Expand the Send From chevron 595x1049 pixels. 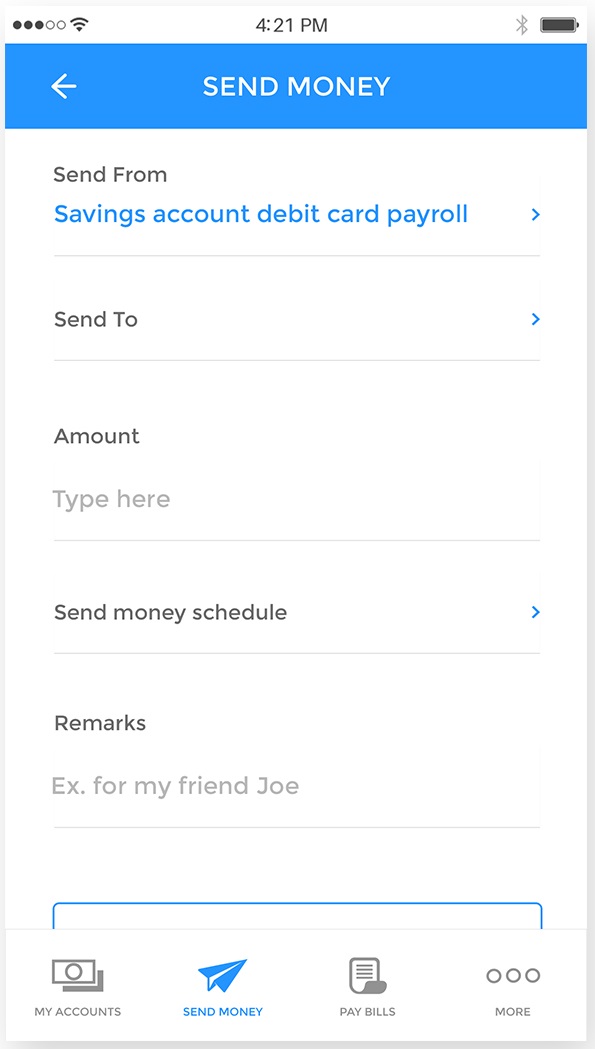tap(535, 215)
